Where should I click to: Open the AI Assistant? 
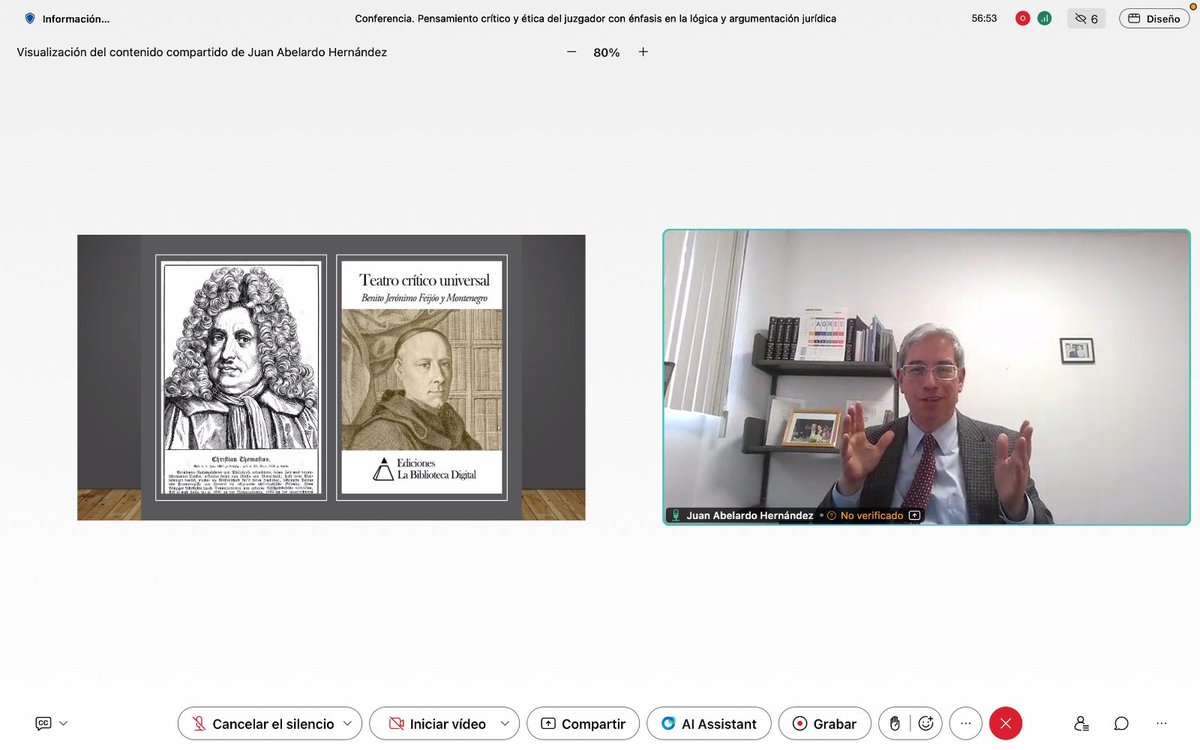tap(709, 723)
